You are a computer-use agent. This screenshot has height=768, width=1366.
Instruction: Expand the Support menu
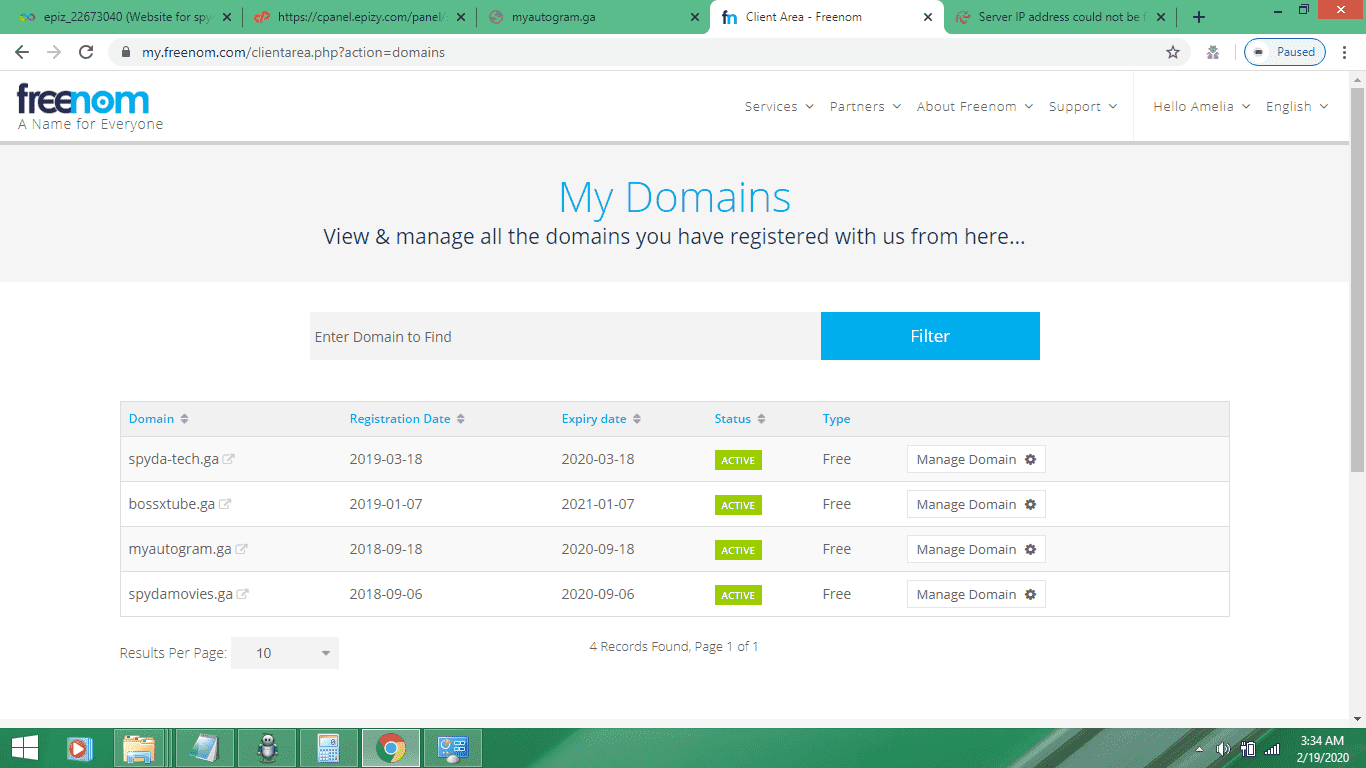pyautogui.click(x=1083, y=107)
